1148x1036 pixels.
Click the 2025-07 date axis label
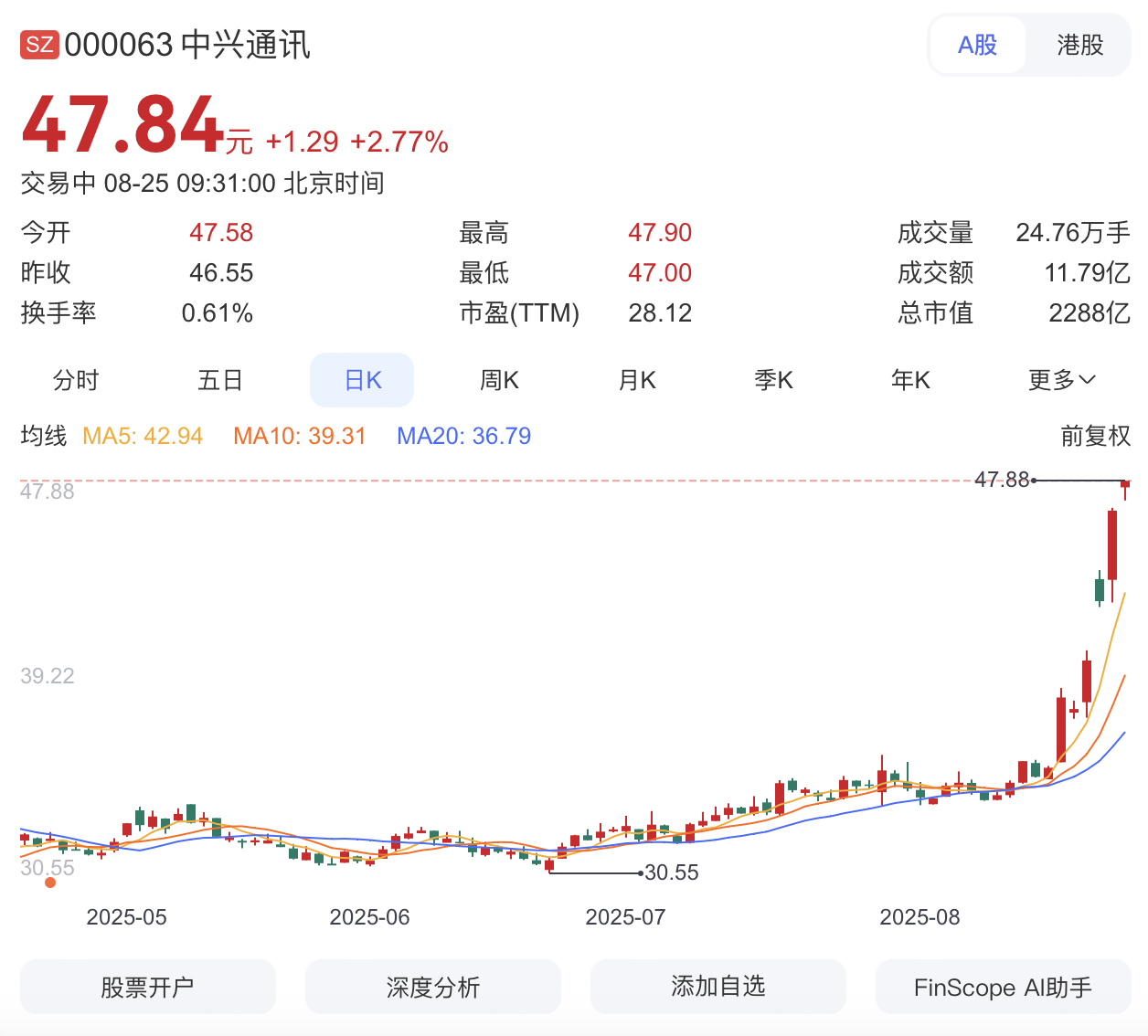tap(626, 917)
